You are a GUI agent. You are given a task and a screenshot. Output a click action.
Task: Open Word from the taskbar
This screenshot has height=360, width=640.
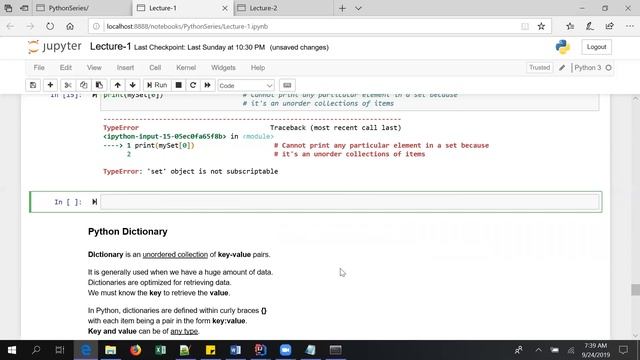236,350
